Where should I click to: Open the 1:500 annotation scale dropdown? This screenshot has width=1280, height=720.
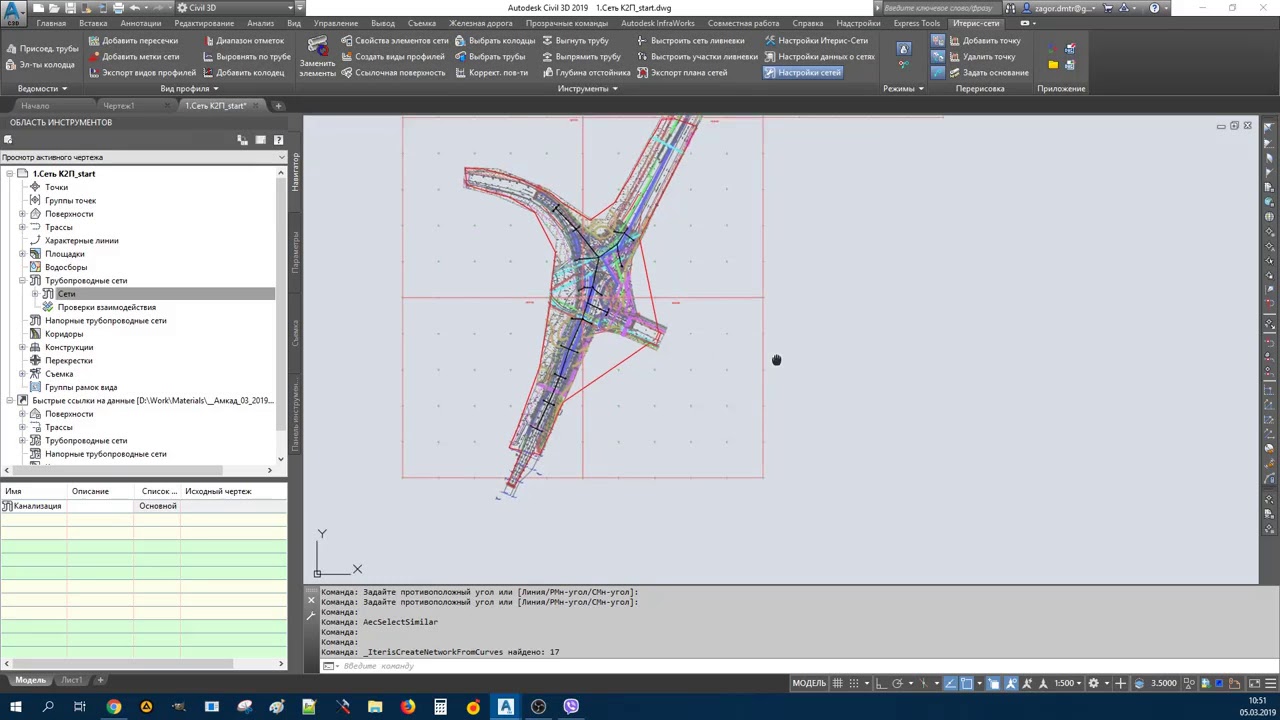click(x=1068, y=683)
